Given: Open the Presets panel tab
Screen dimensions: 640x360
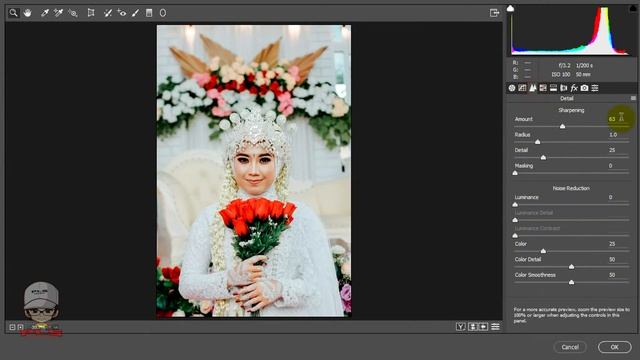Looking at the screenshot, I should (595, 88).
